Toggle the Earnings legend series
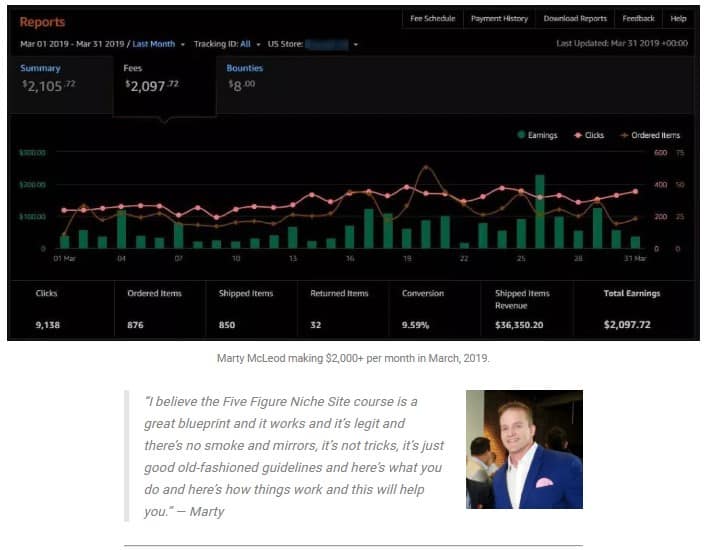707x550 pixels. (537, 135)
